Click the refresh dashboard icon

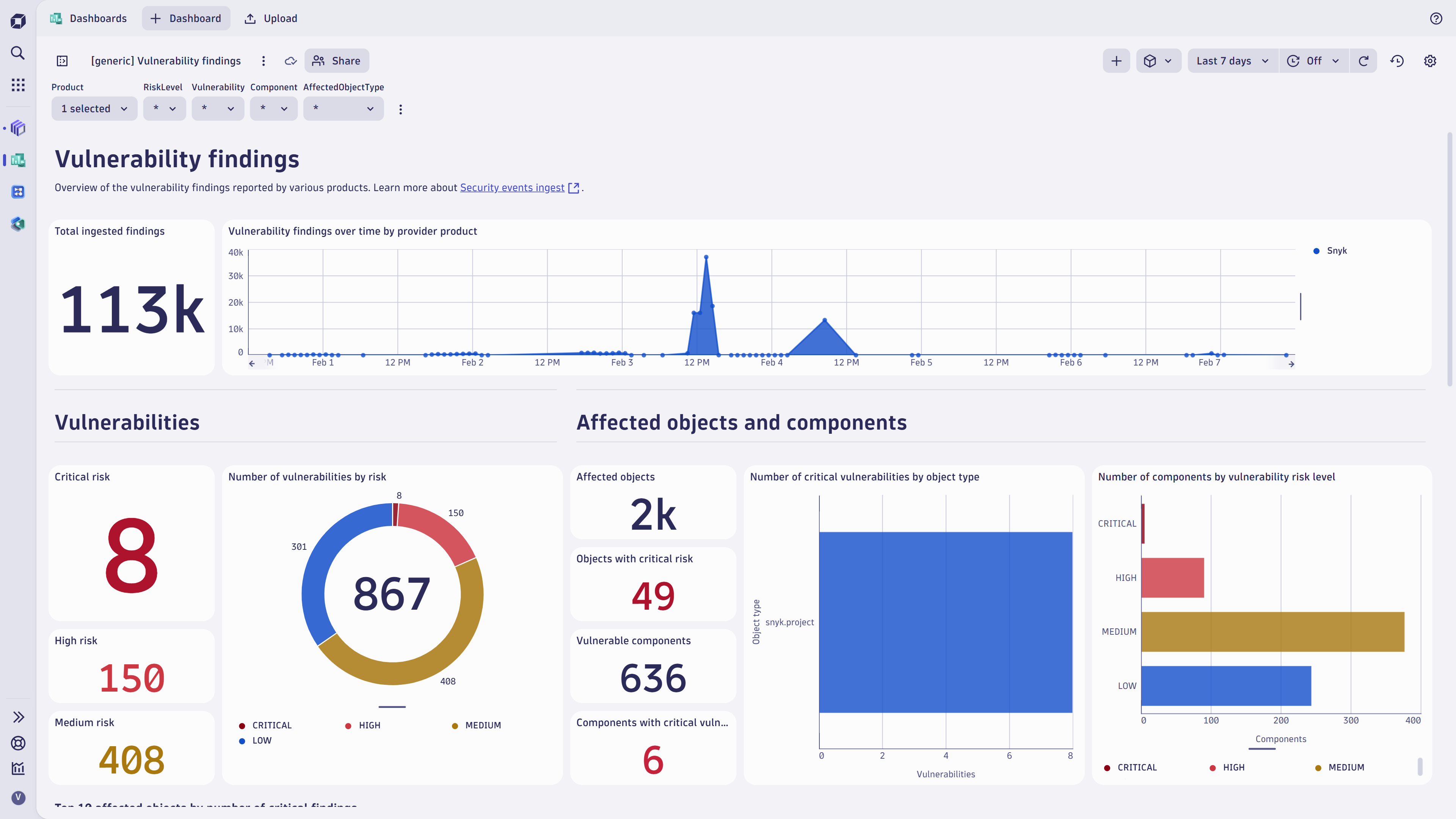tap(1363, 61)
